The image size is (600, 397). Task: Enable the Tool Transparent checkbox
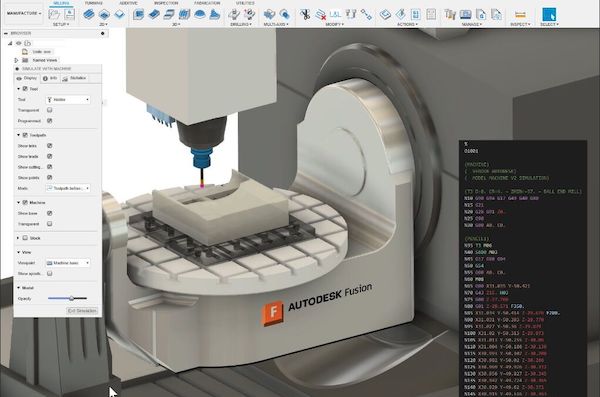49,110
